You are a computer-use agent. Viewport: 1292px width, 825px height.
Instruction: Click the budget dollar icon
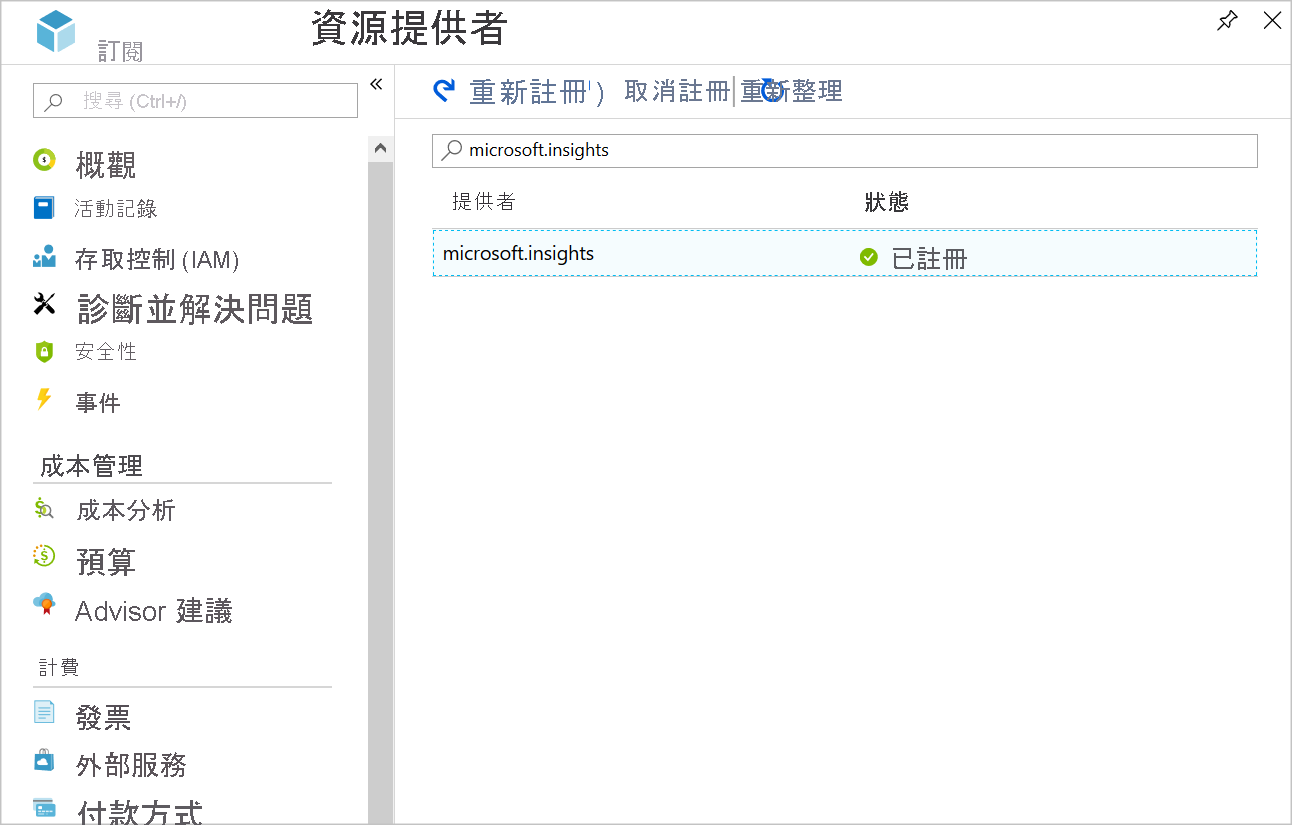coord(44,556)
